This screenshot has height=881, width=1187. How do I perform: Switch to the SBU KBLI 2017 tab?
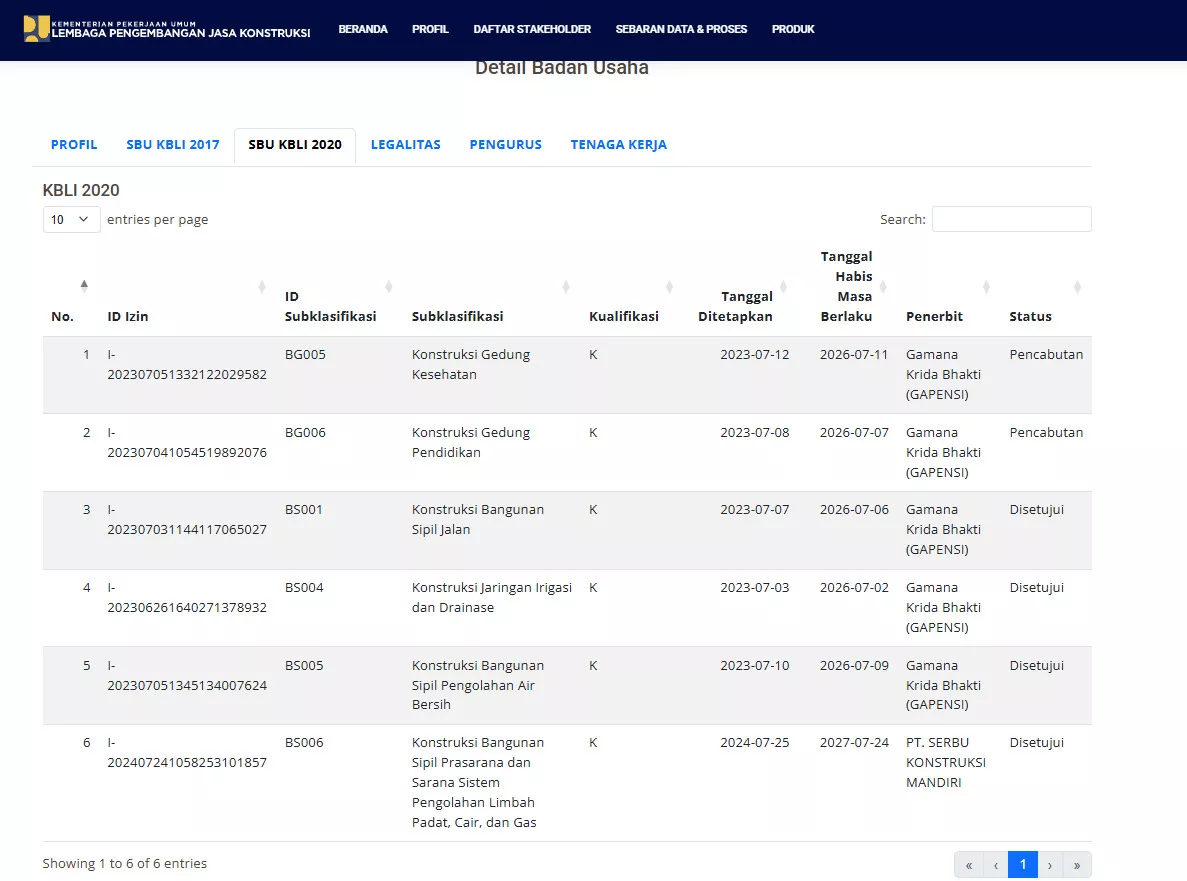coord(173,145)
